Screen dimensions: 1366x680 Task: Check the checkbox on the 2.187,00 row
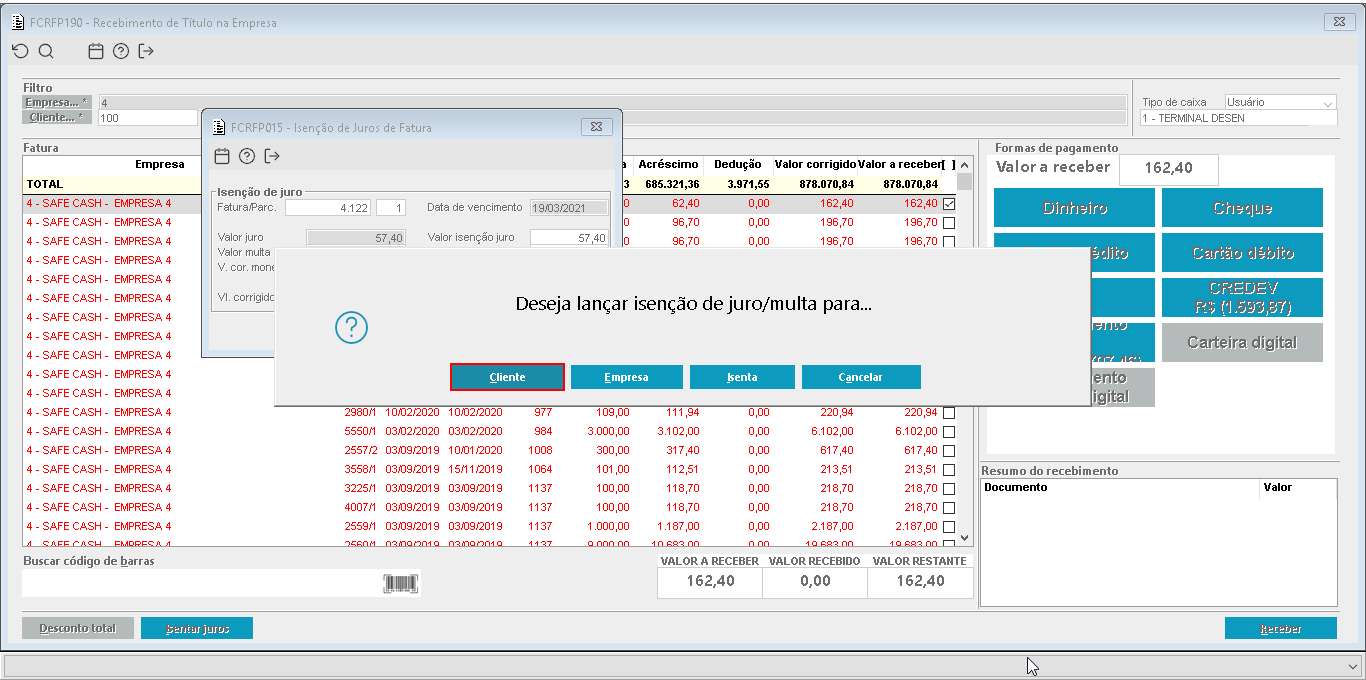pos(949,526)
